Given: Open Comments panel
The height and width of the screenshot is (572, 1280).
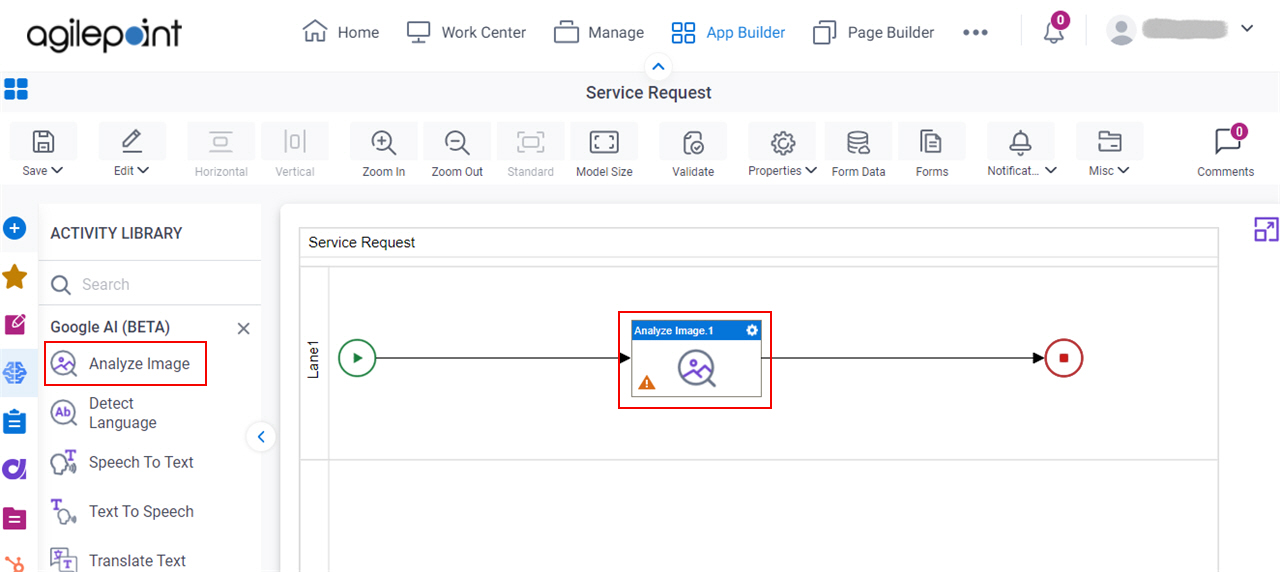Looking at the screenshot, I should pos(1226,151).
